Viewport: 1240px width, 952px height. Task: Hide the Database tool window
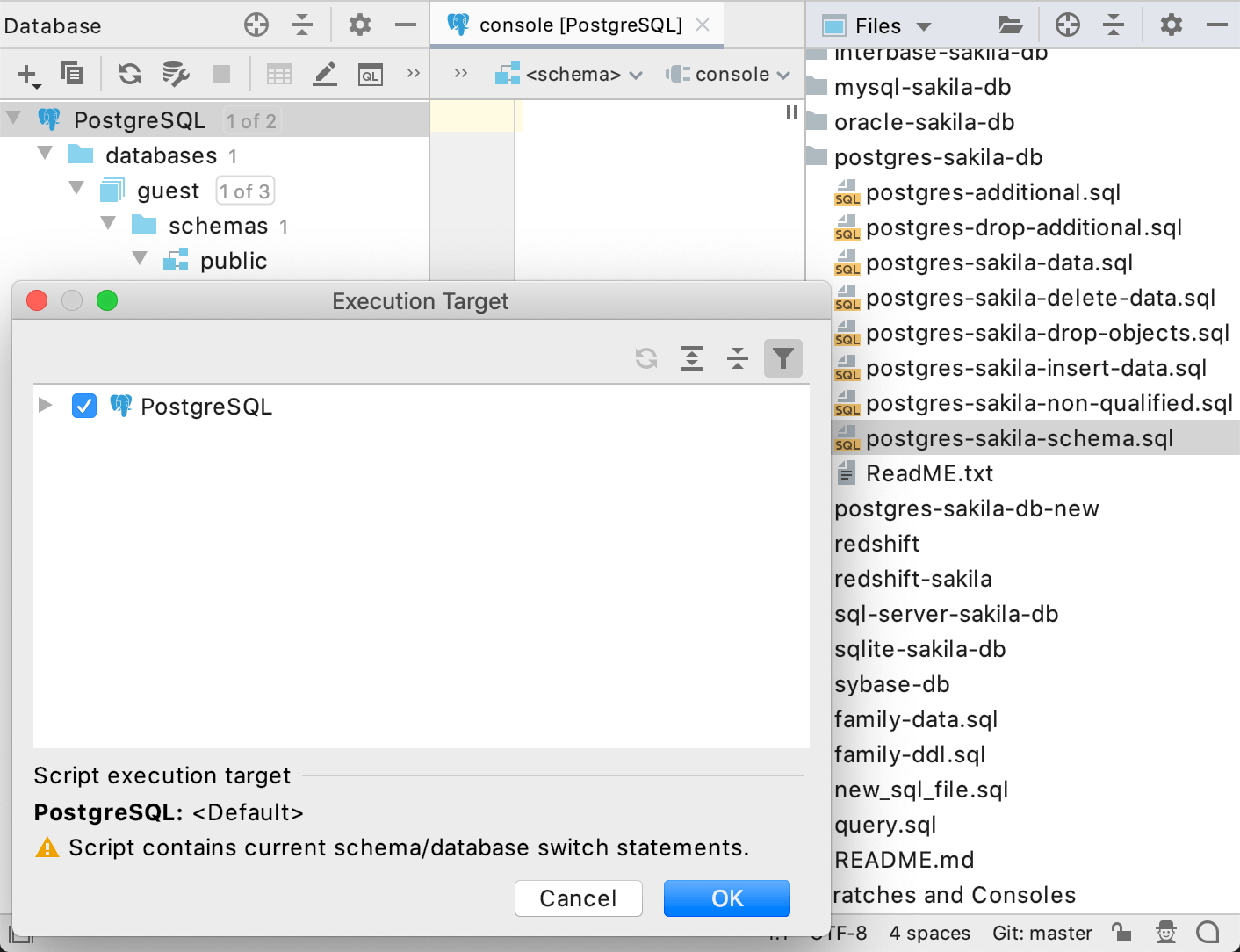pos(406,25)
